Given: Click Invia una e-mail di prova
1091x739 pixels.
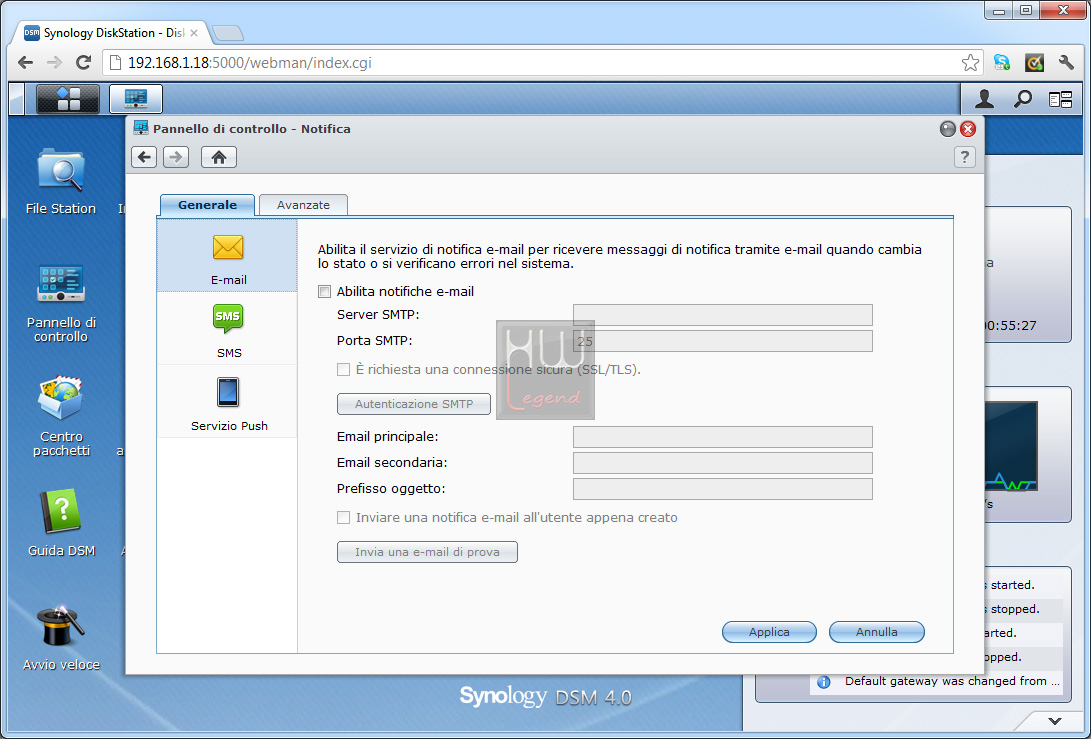Looking at the screenshot, I should tap(427, 552).
